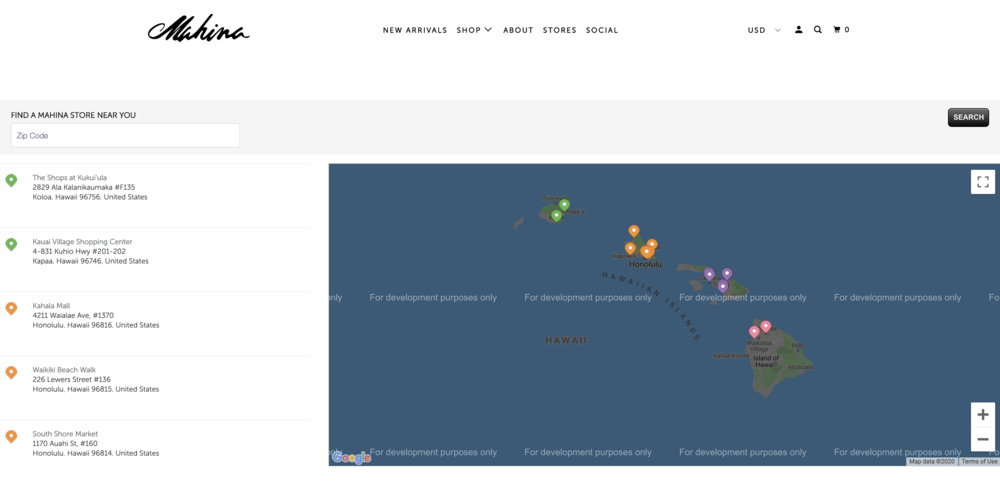Click orange pin icon beside Kahala Mall
The image size is (1000, 481).
point(11,308)
